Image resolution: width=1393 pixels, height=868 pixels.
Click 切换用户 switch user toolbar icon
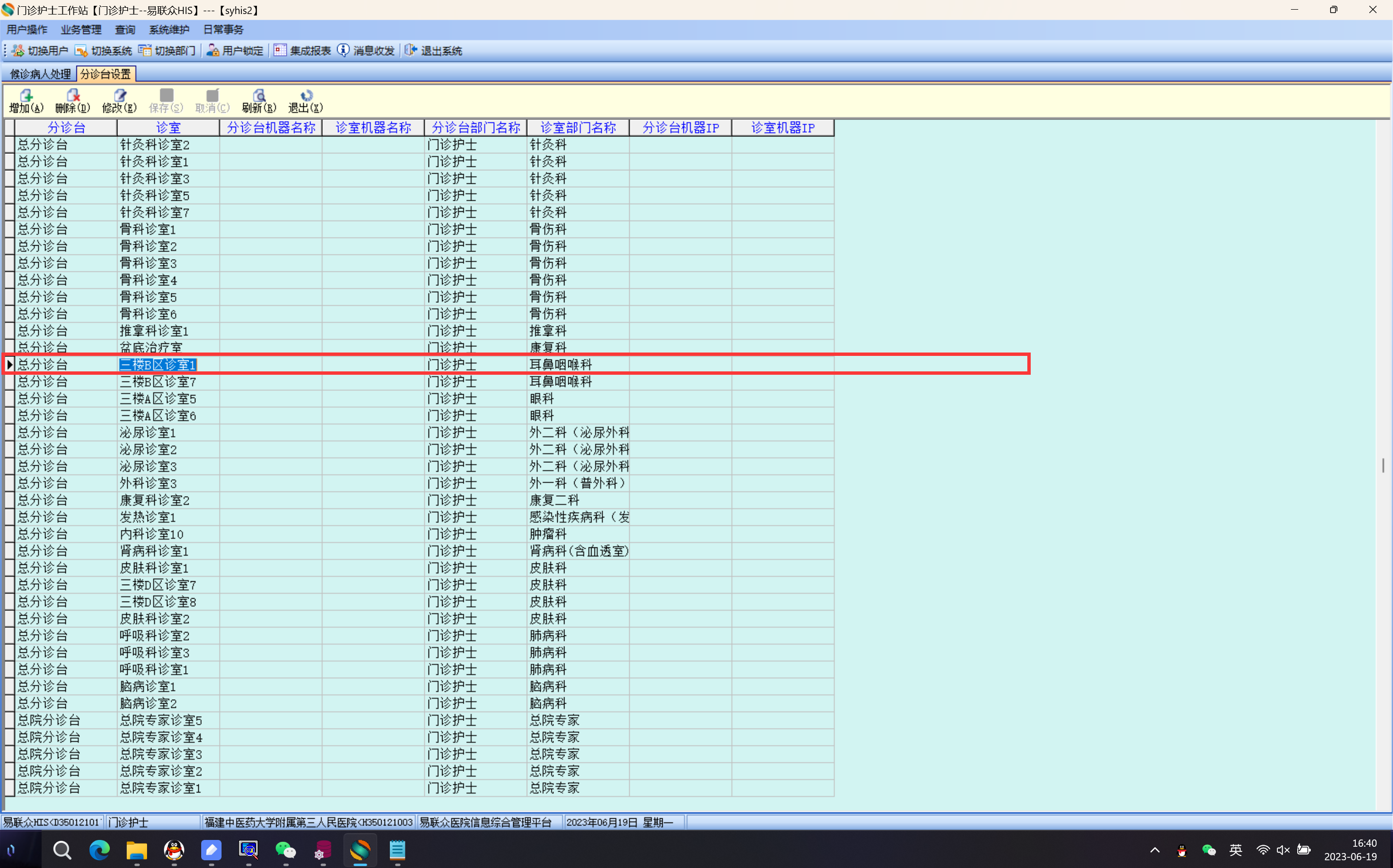(x=40, y=51)
